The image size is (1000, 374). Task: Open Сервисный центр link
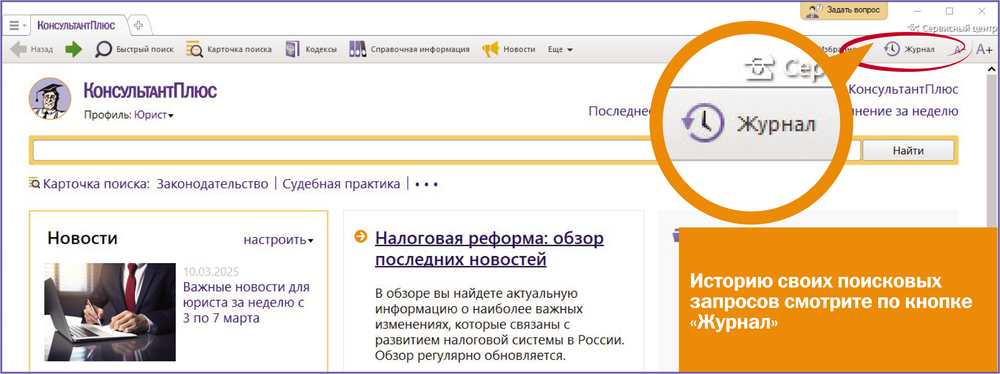coord(952,27)
